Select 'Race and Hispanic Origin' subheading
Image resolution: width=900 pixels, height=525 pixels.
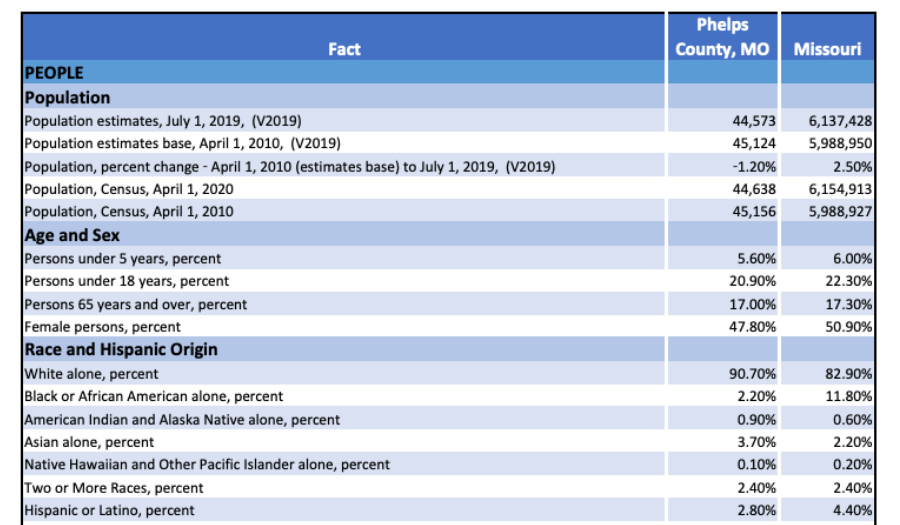pos(121,349)
